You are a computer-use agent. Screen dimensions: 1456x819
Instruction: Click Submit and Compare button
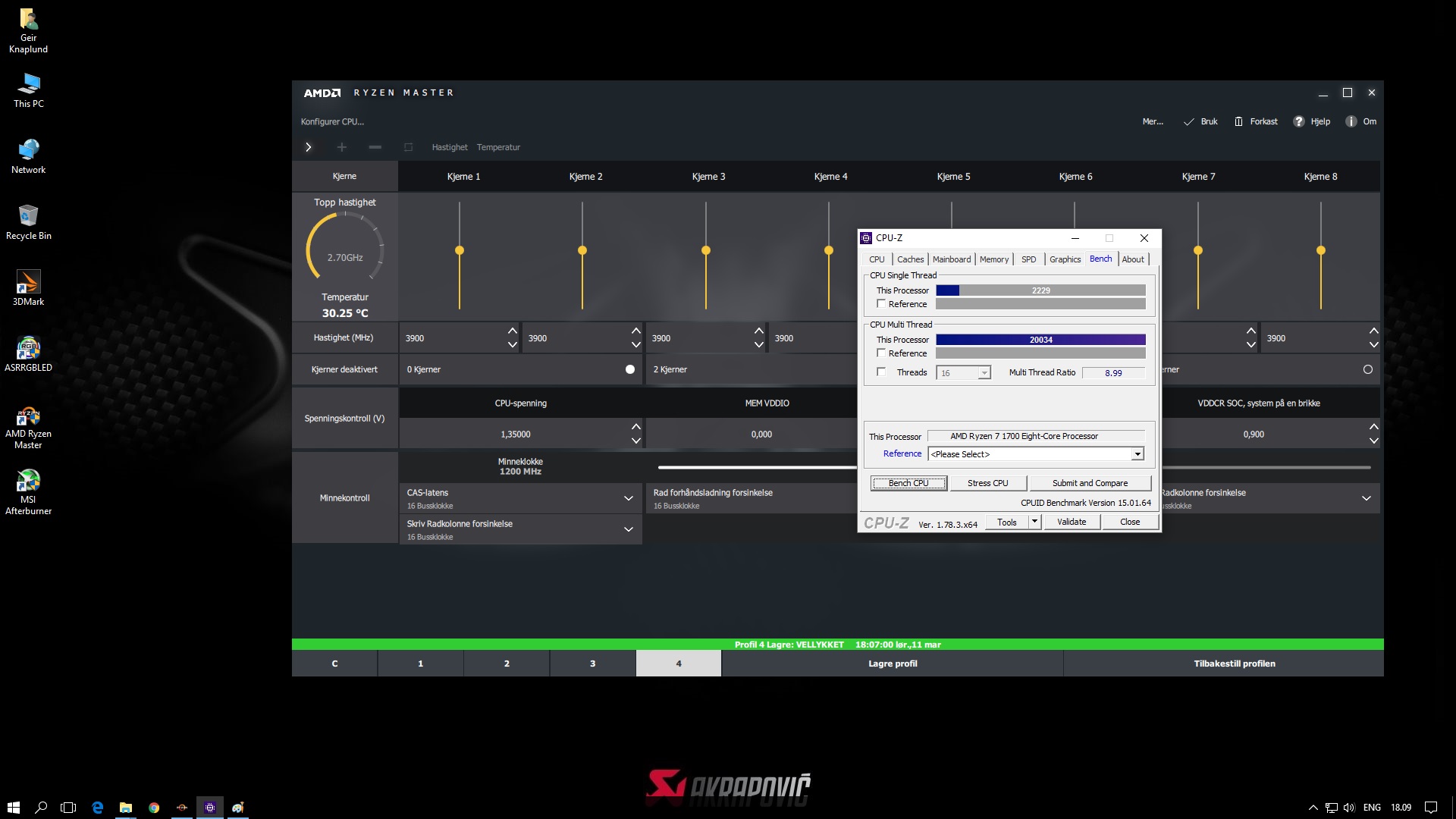pyautogui.click(x=1090, y=483)
